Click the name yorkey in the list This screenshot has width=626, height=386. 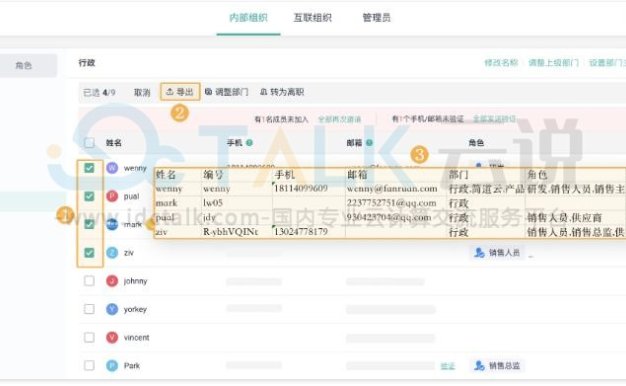(x=135, y=309)
